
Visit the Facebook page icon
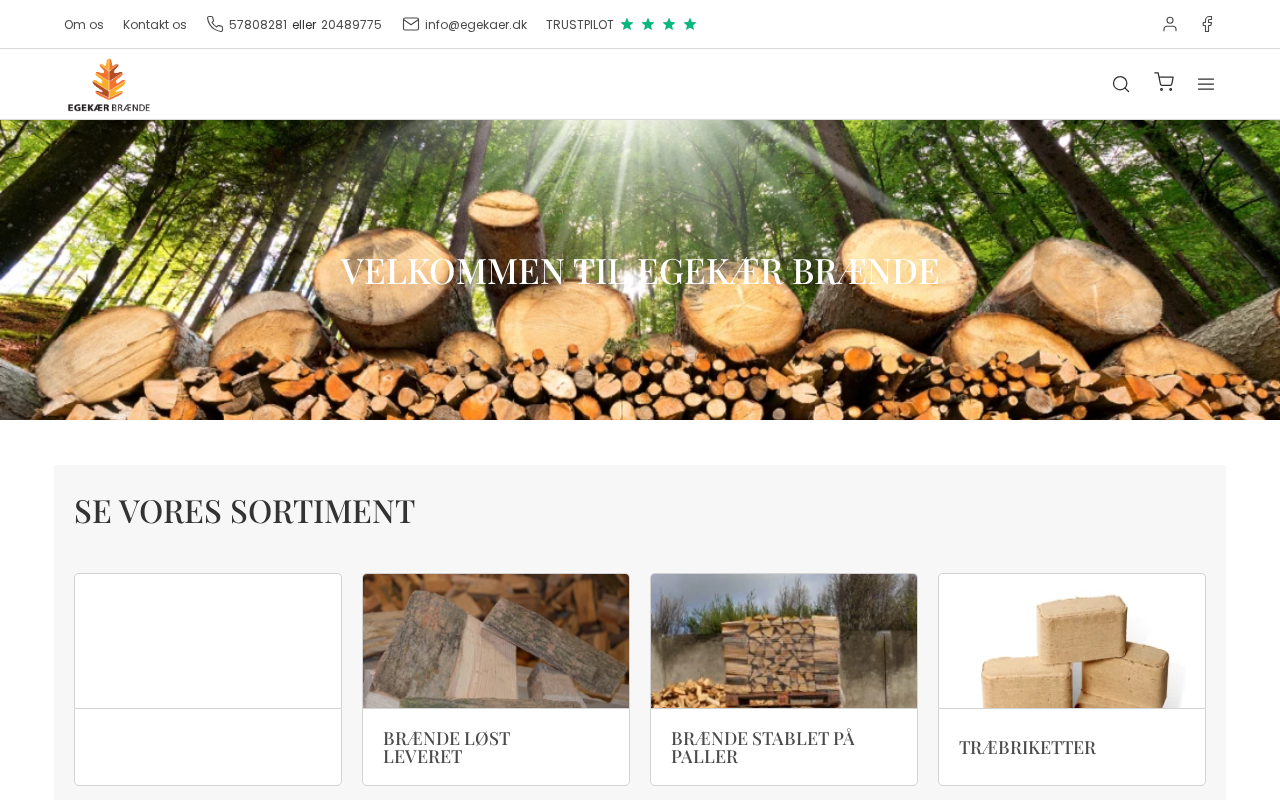pos(1207,24)
